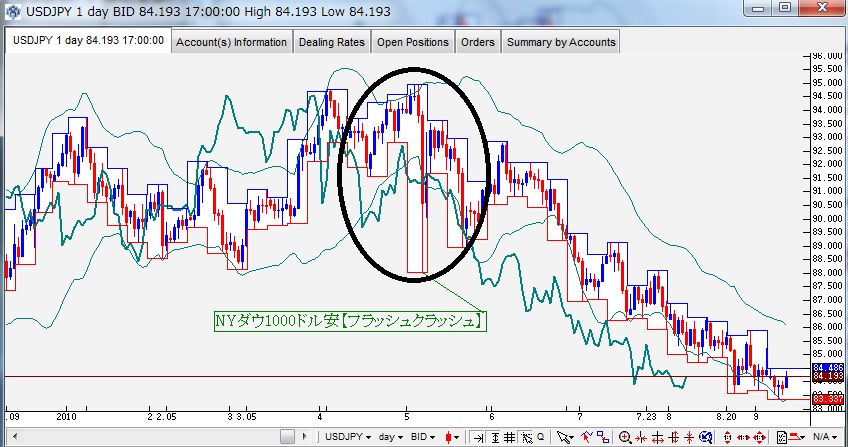
Task: Select the connected boxes object tool
Action: [603, 437]
